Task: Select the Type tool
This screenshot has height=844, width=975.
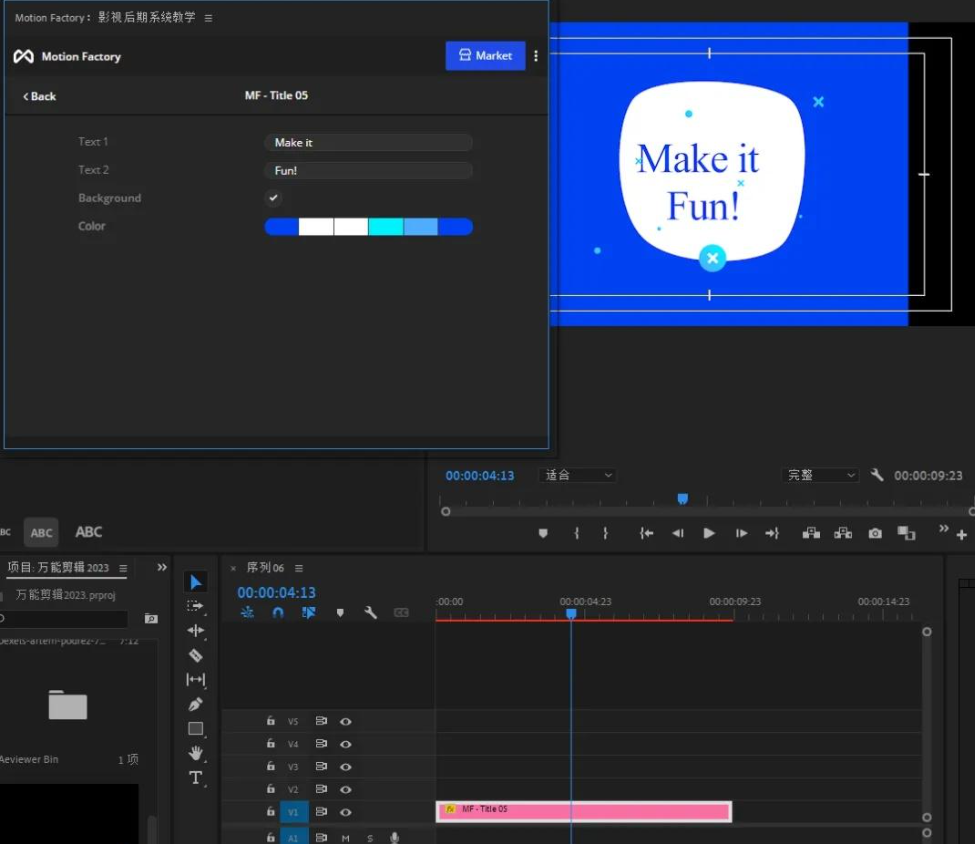Action: (195, 778)
